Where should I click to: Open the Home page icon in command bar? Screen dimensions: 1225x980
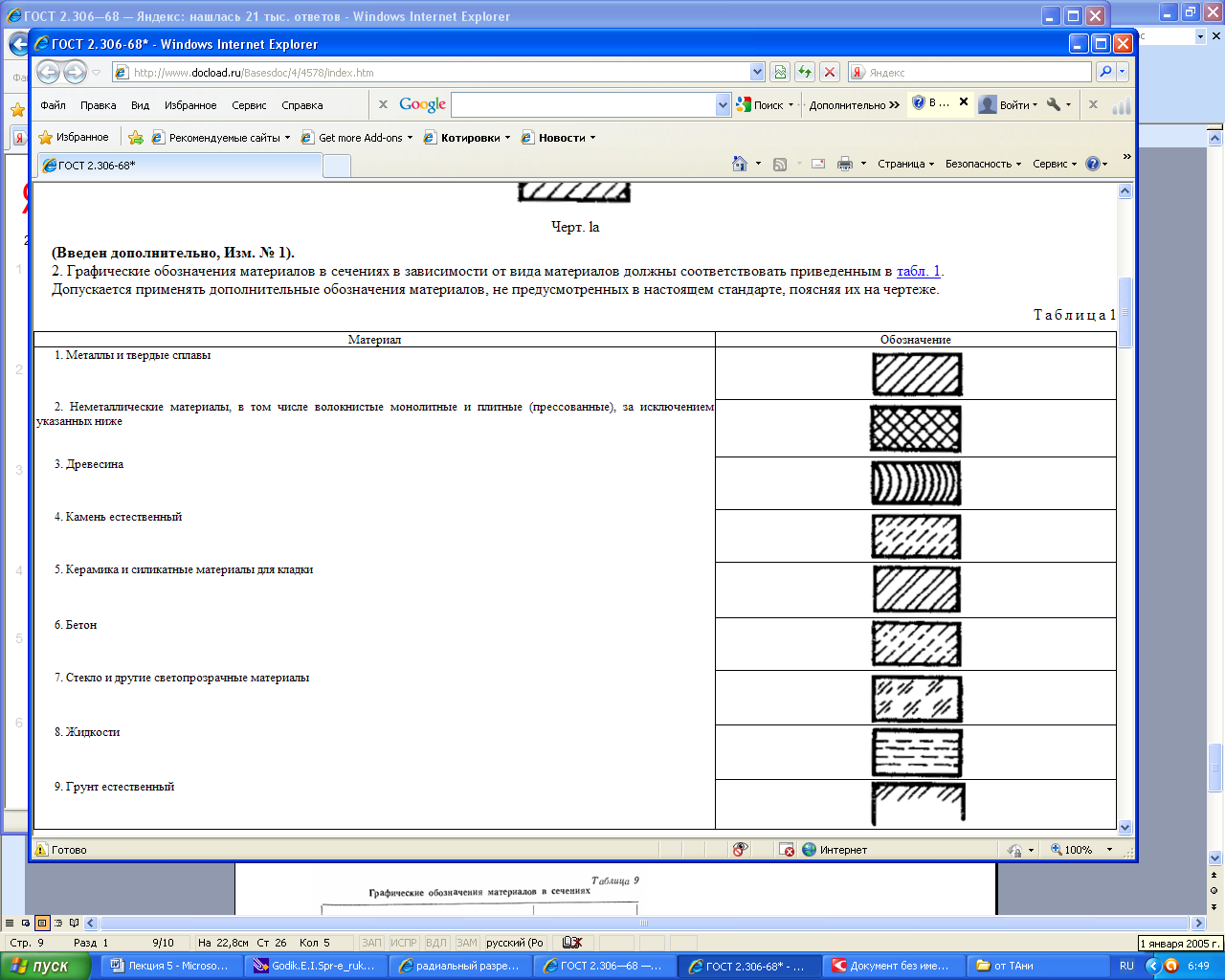click(x=740, y=164)
